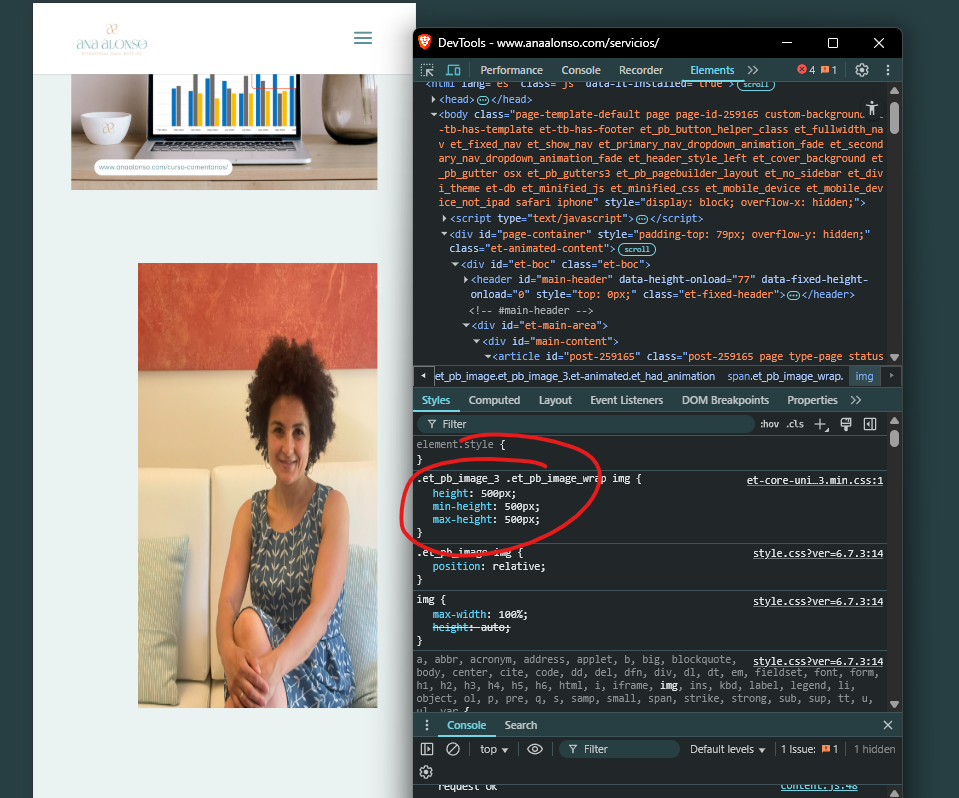Open the Performance tab
This screenshot has height=798, width=959.
coord(511,70)
